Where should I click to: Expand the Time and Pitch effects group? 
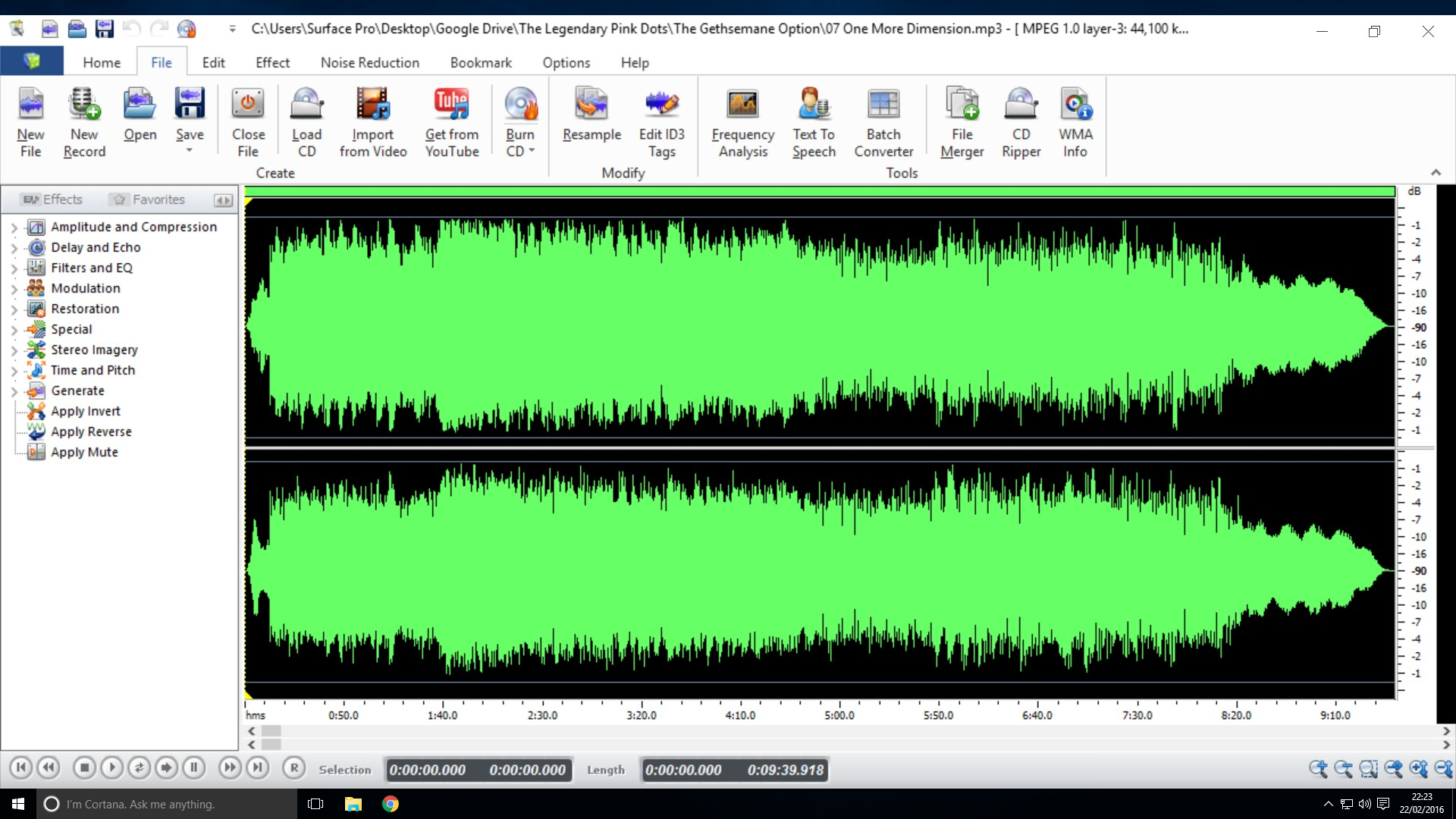[14, 370]
